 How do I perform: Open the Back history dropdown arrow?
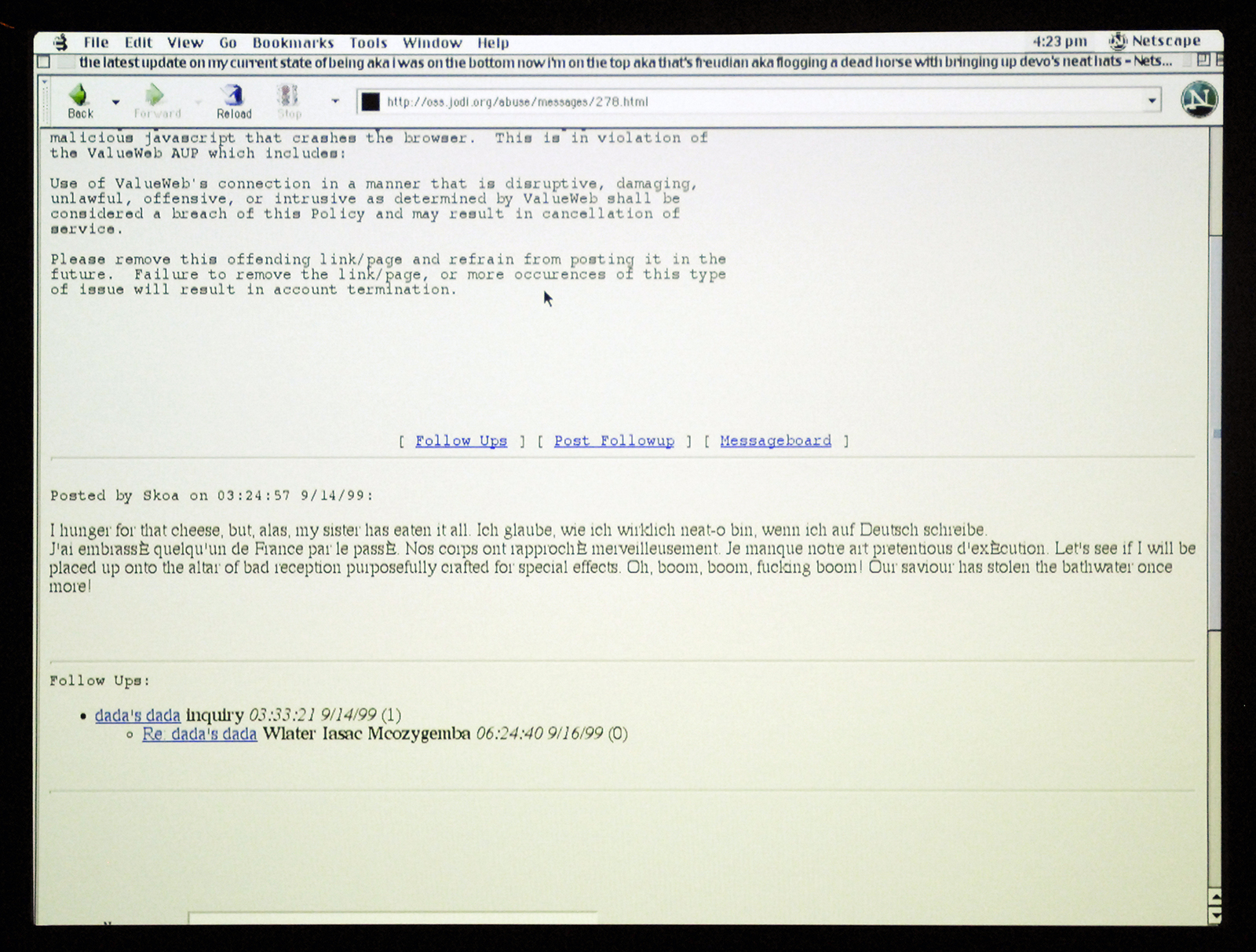(116, 102)
